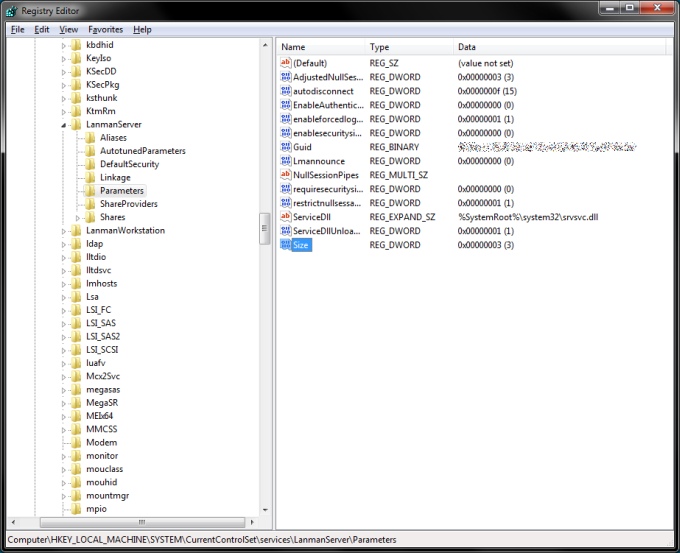This screenshot has height=553, width=680.
Task: Click the DWORD icon beside Lmannounce
Action: [x=285, y=161]
